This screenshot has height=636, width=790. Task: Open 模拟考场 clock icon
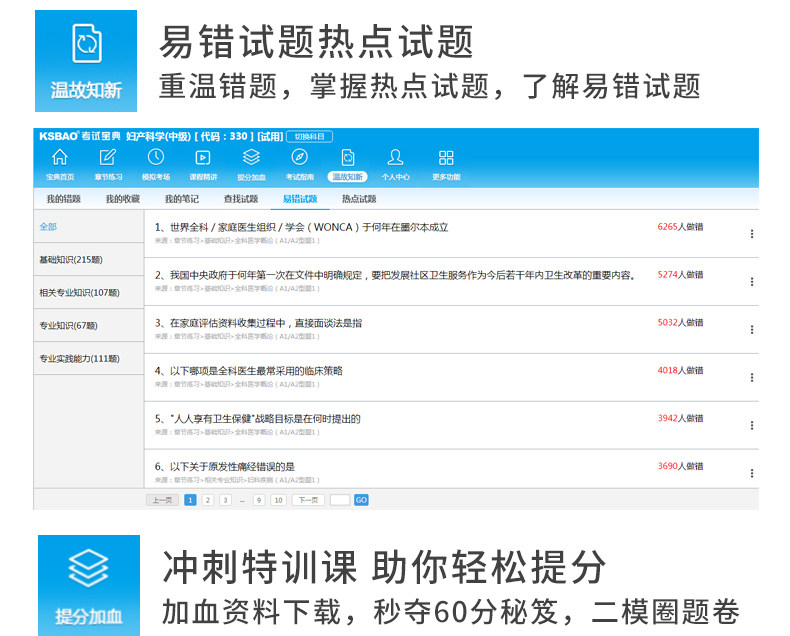click(x=156, y=158)
